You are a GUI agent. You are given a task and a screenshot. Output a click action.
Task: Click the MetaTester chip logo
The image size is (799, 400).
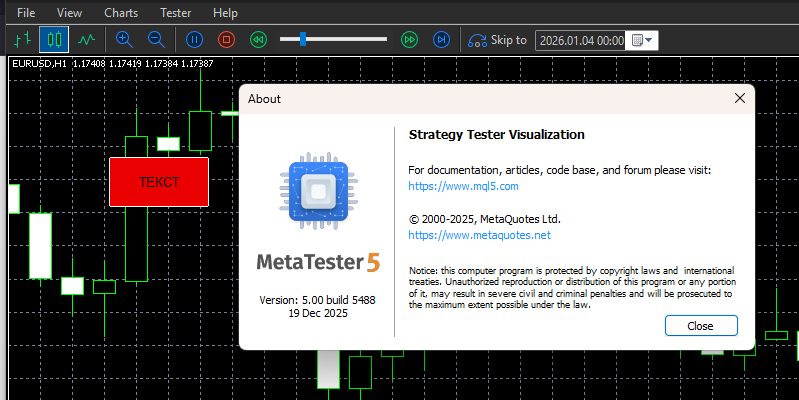point(318,191)
